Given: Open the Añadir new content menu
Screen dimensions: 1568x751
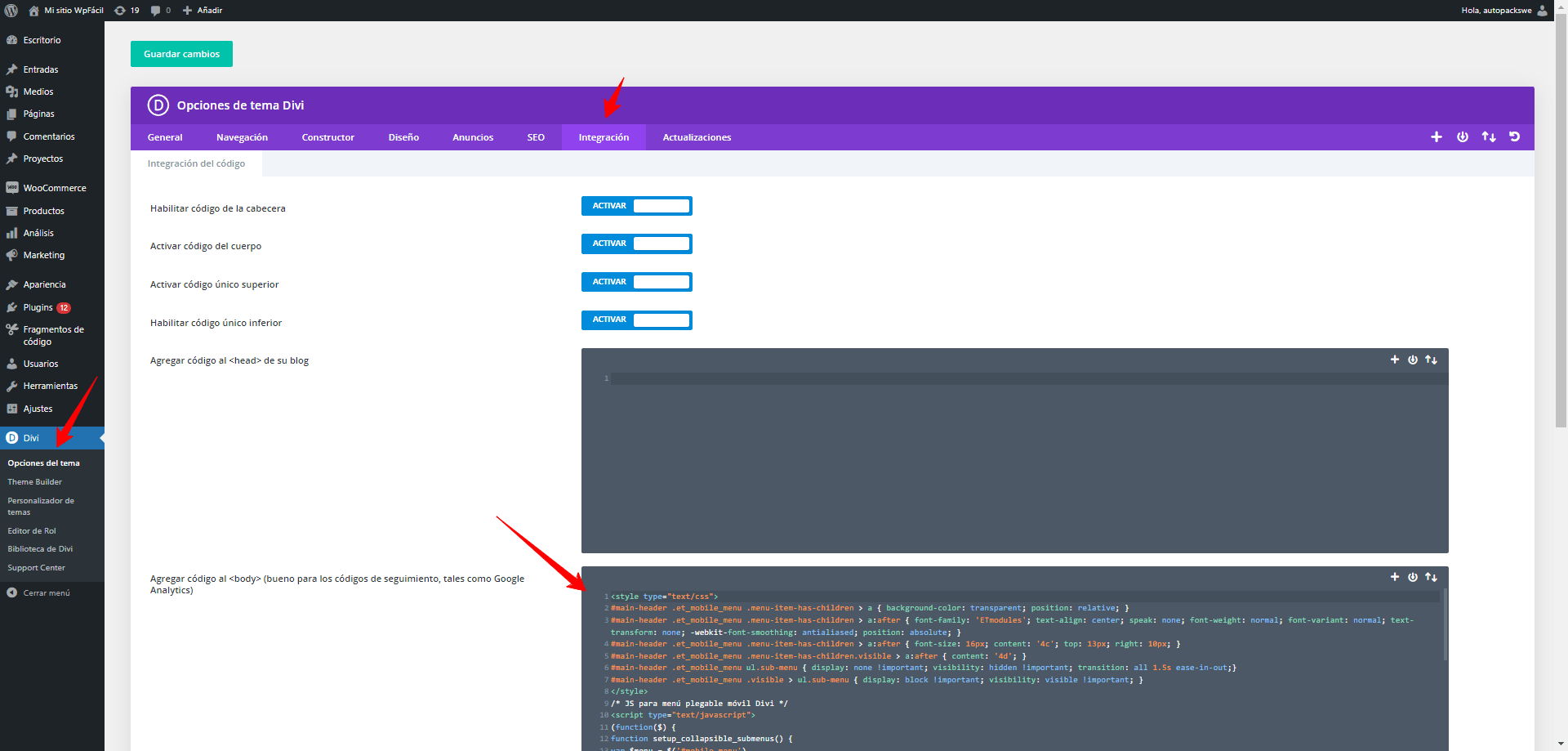Looking at the screenshot, I should pyautogui.click(x=203, y=11).
